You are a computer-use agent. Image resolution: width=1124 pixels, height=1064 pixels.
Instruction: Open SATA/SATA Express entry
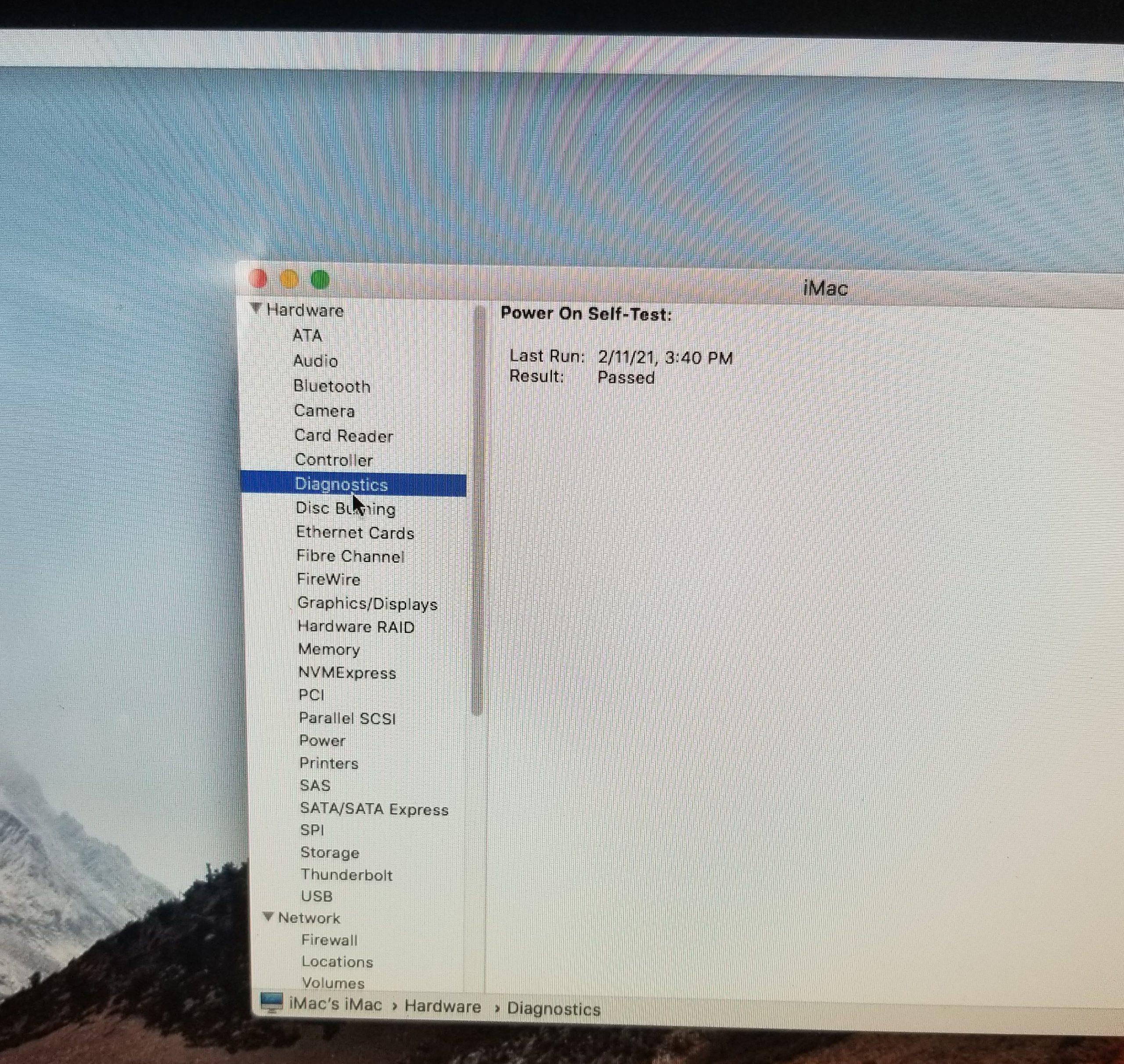coord(374,809)
